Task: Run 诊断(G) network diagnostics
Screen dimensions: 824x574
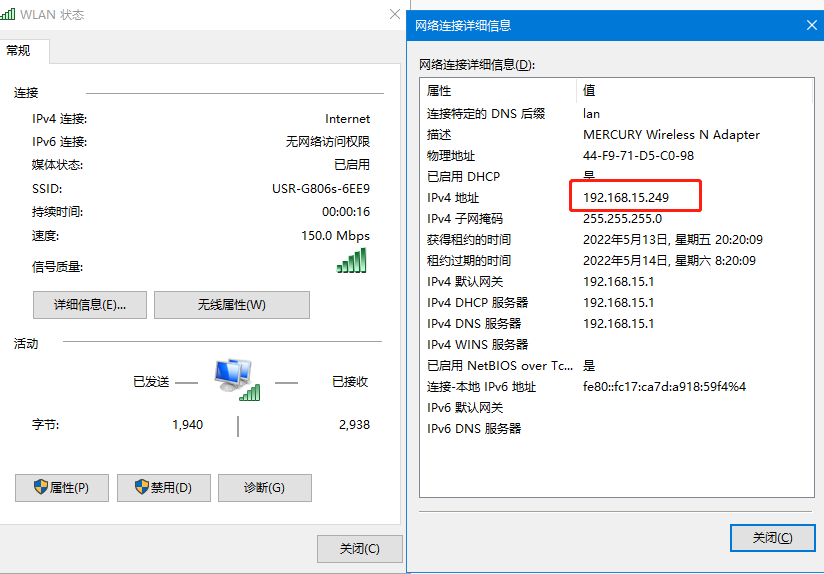Action: (264, 488)
